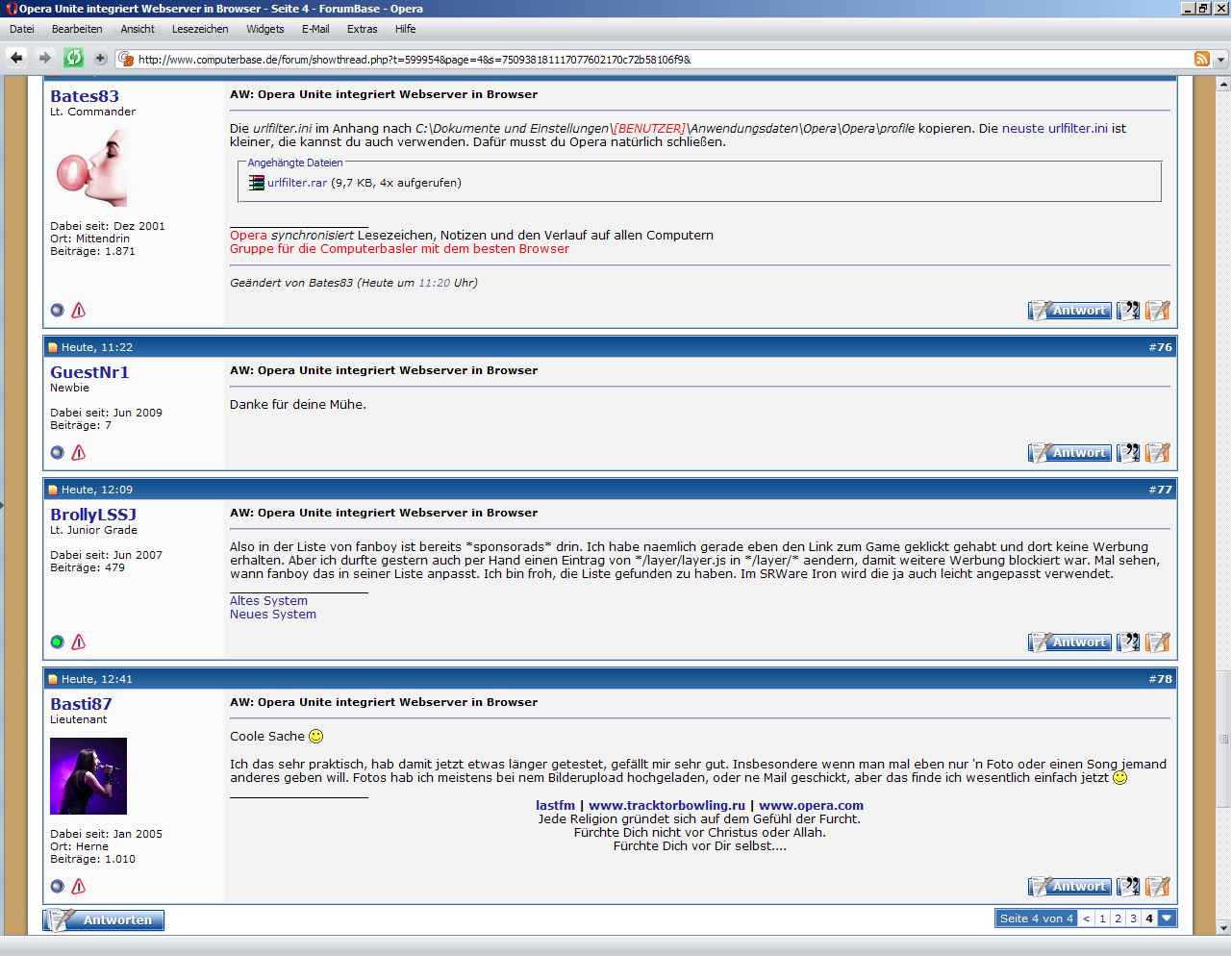The image size is (1232, 956).
Task: Go forward with the browser forward arrow
Action: click(x=45, y=59)
